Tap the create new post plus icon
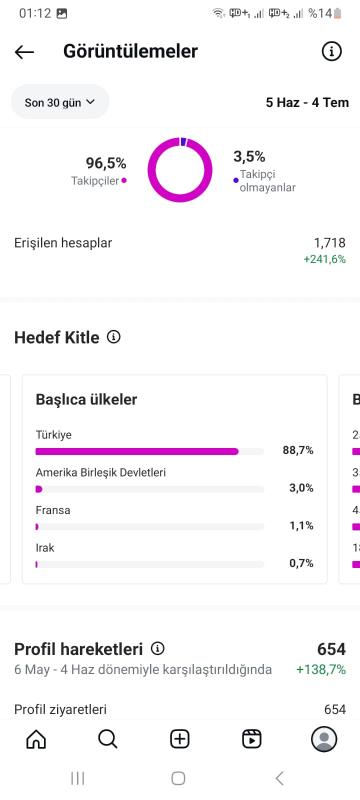The width and height of the screenshot is (360, 800). (x=179, y=738)
